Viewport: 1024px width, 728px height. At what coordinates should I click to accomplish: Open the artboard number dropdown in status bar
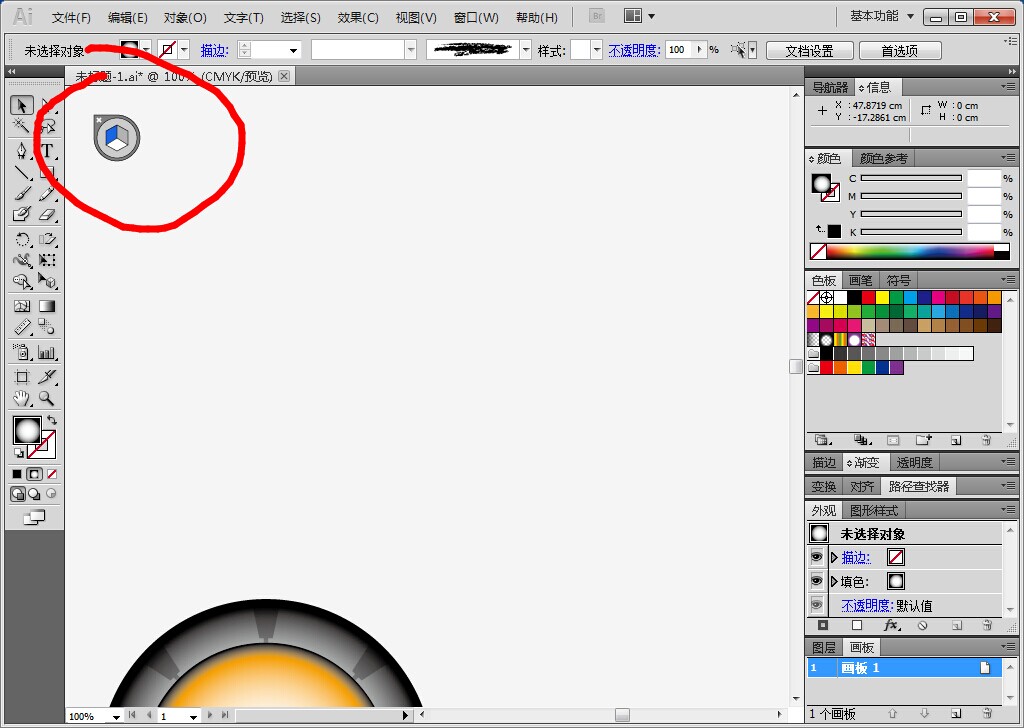(x=193, y=716)
